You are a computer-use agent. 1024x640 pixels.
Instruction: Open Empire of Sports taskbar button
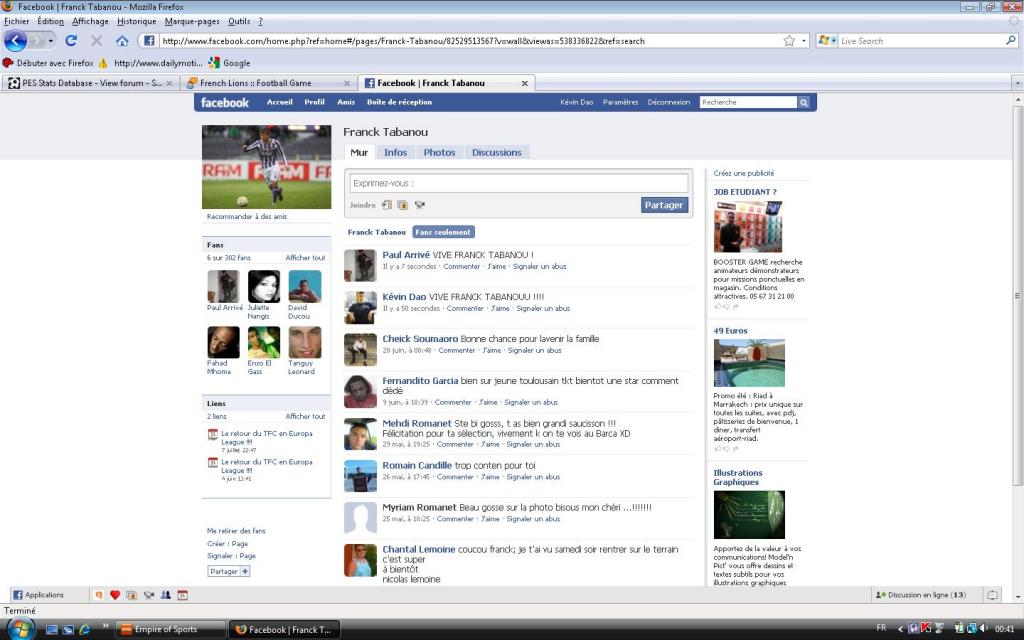click(x=171, y=630)
